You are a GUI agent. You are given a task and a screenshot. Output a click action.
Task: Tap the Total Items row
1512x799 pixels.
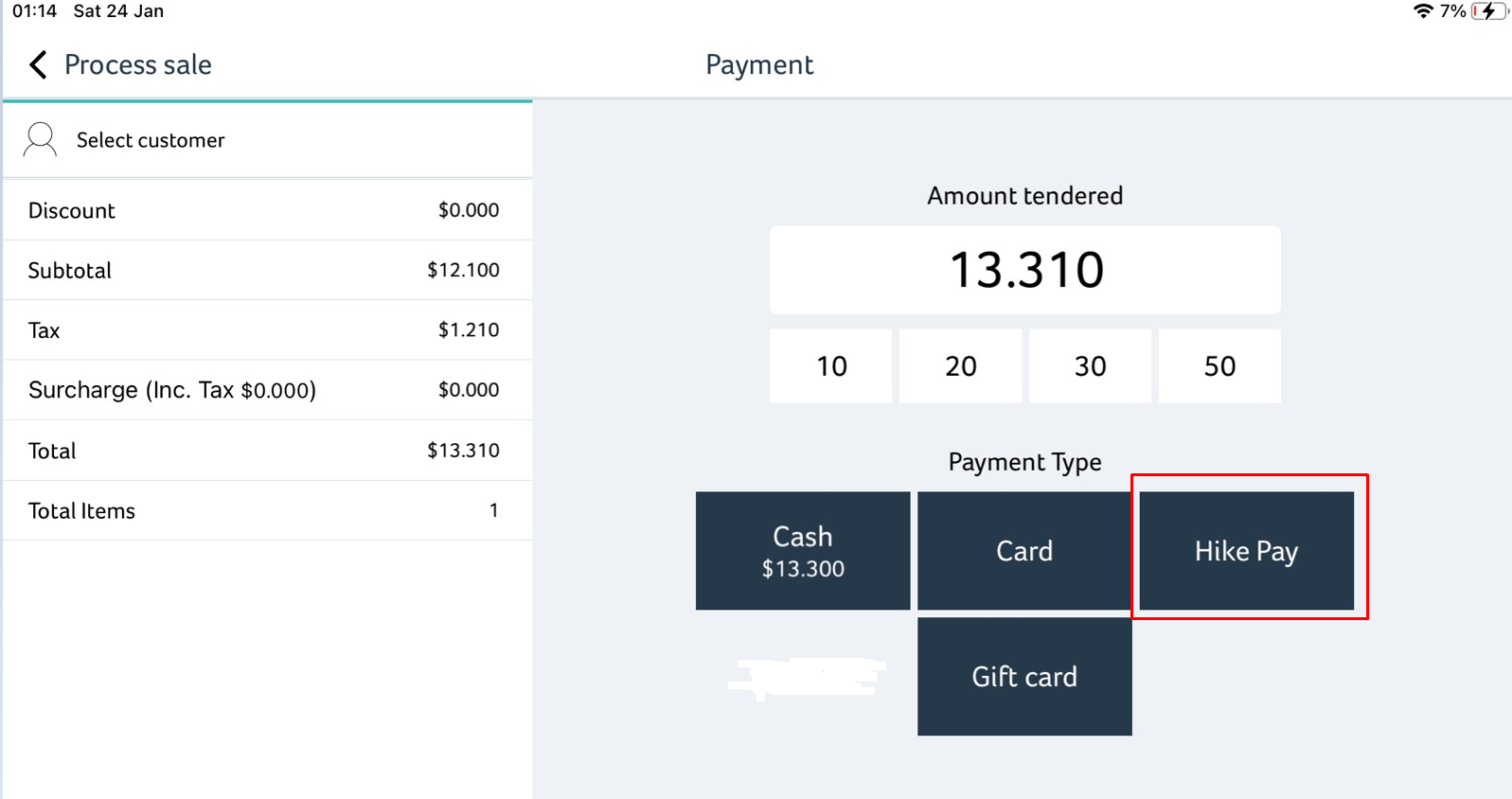tap(267, 511)
